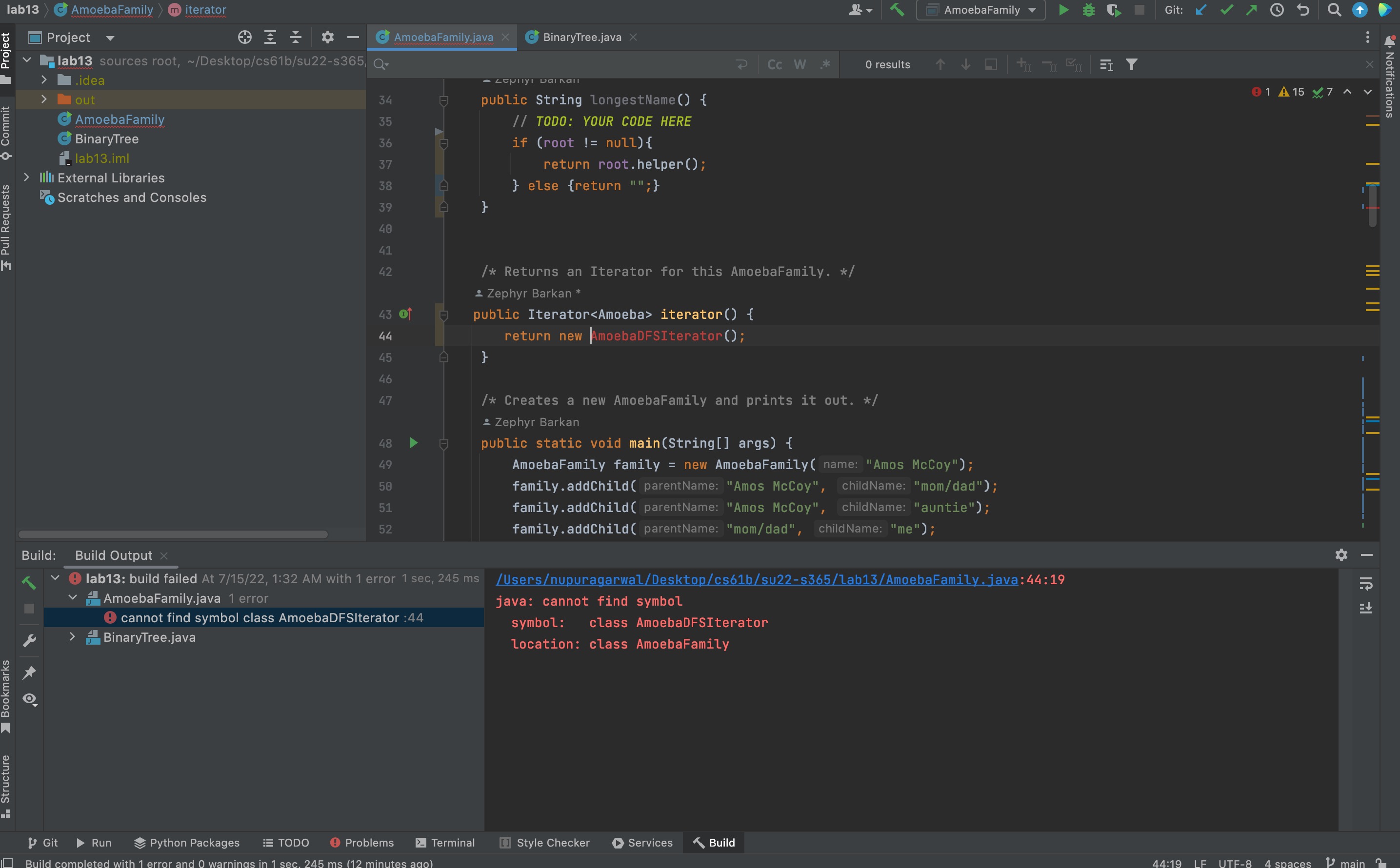Expand the out folder

pos(44,99)
